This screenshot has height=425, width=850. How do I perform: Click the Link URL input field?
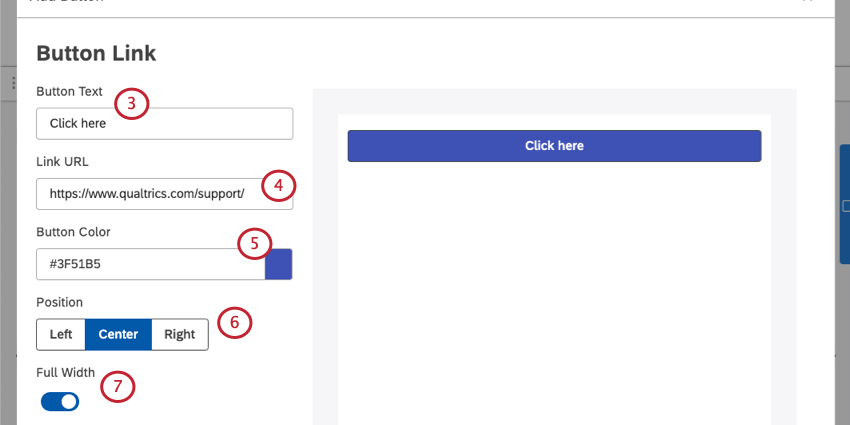coord(165,194)
